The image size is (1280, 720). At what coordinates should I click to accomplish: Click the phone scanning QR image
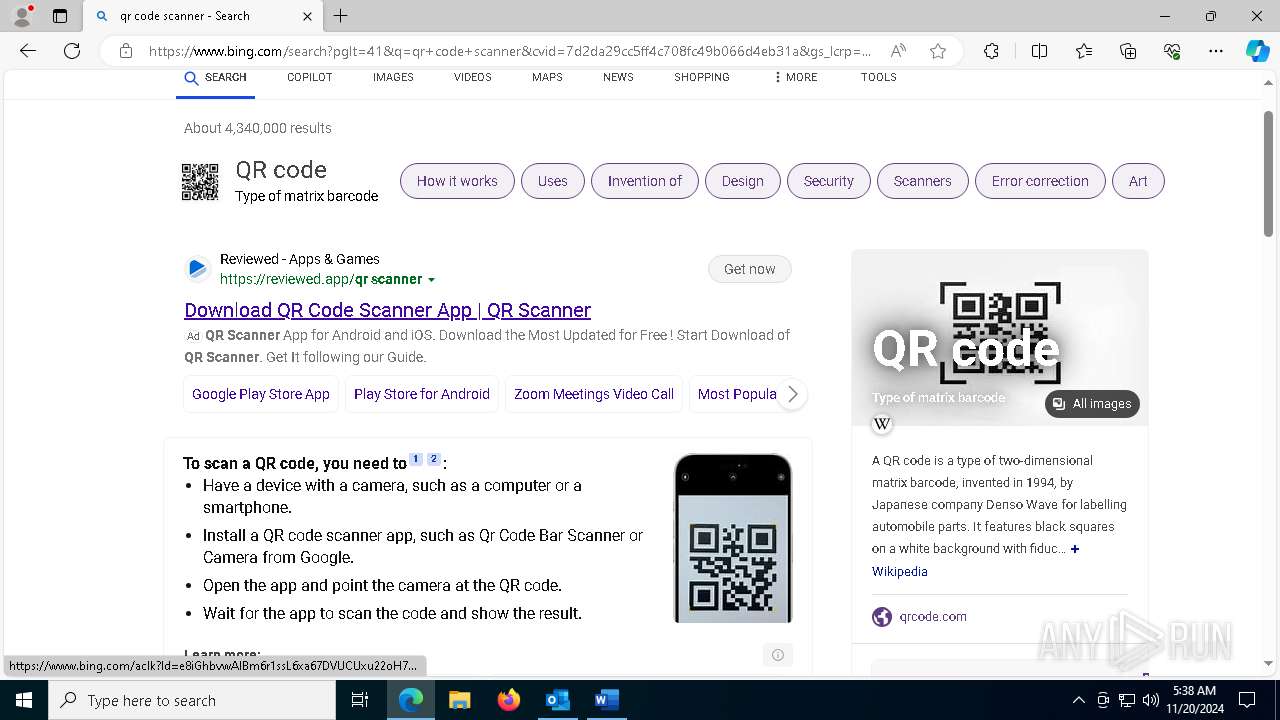pyautogui.click(x=733, y=538)
